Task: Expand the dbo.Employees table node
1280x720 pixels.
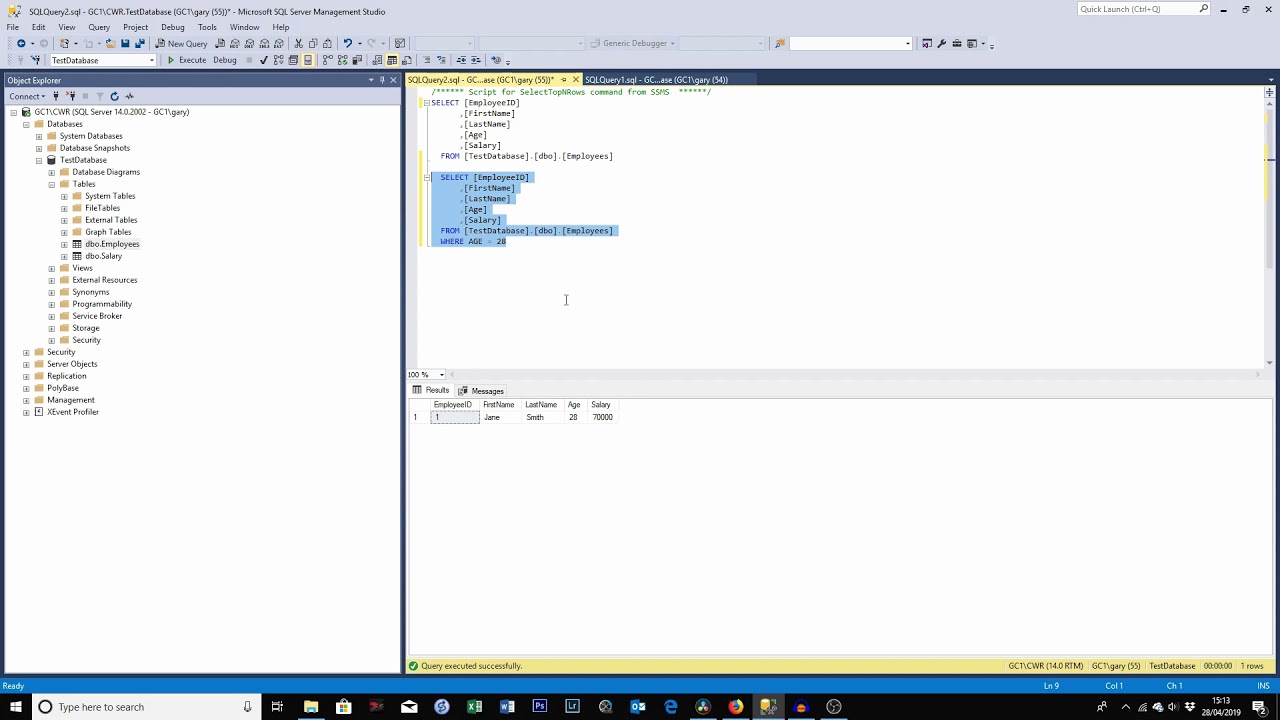Action: coord(65,244)
